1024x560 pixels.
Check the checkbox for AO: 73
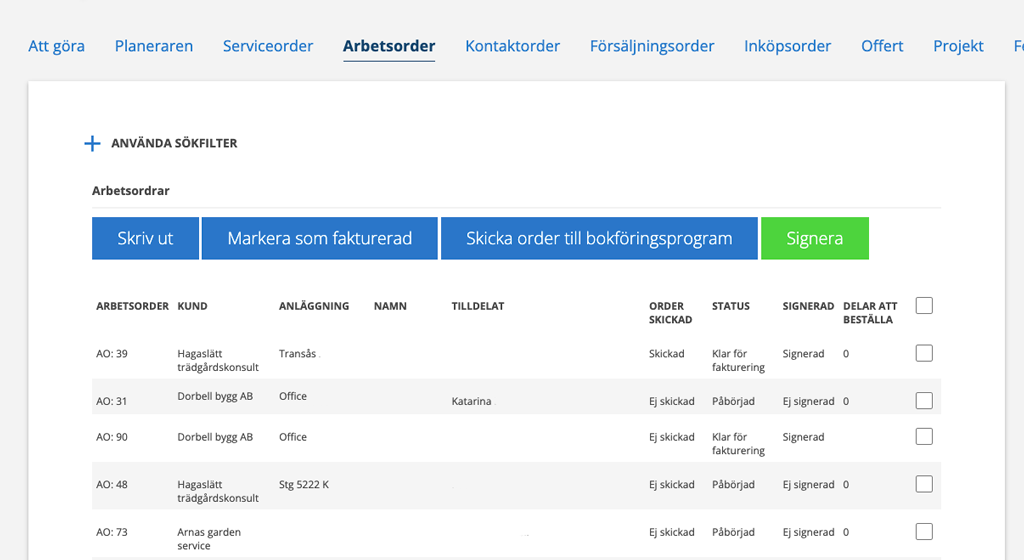[924, 531]
